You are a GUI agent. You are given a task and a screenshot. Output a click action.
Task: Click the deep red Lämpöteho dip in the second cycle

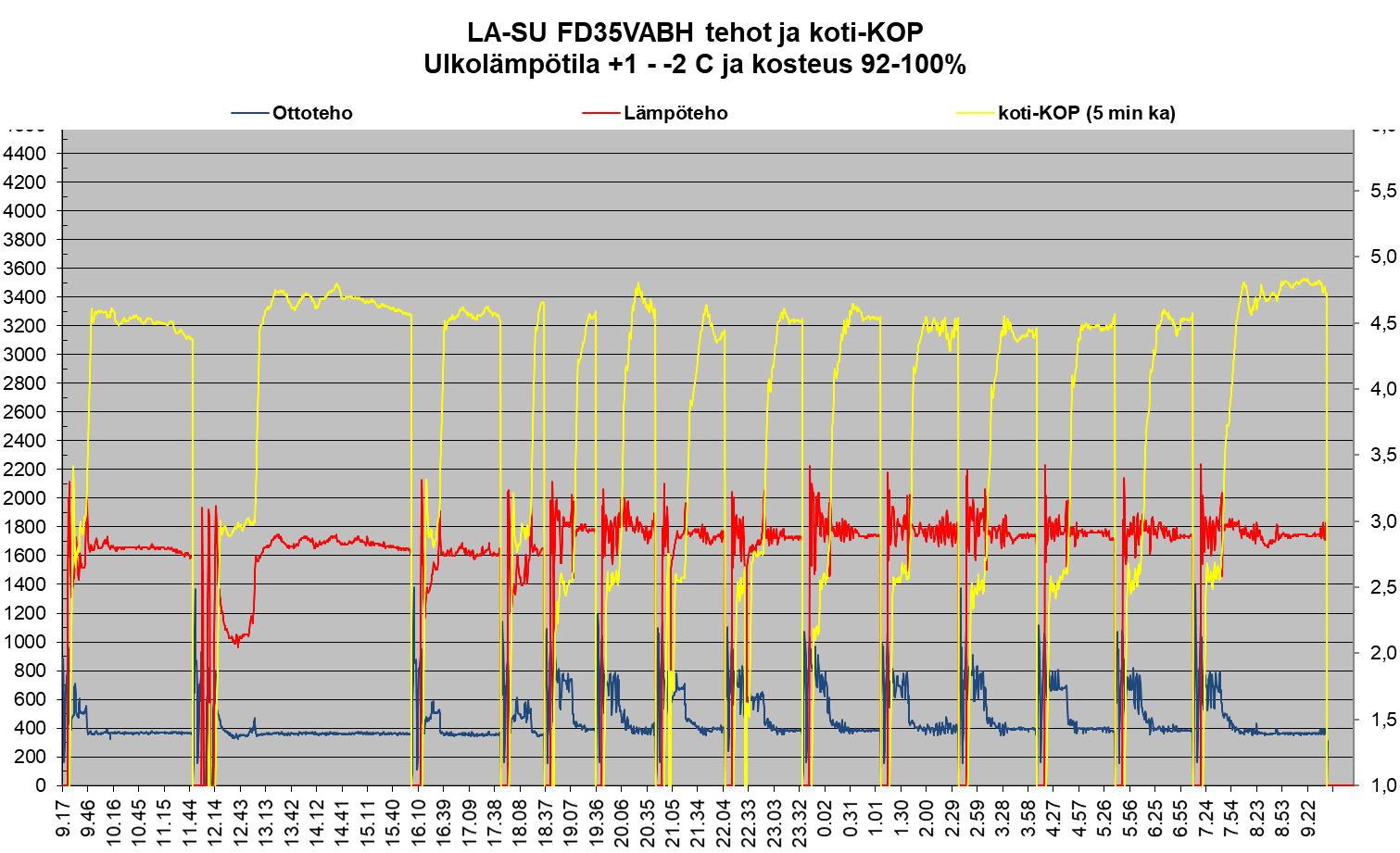coord(237,639)
